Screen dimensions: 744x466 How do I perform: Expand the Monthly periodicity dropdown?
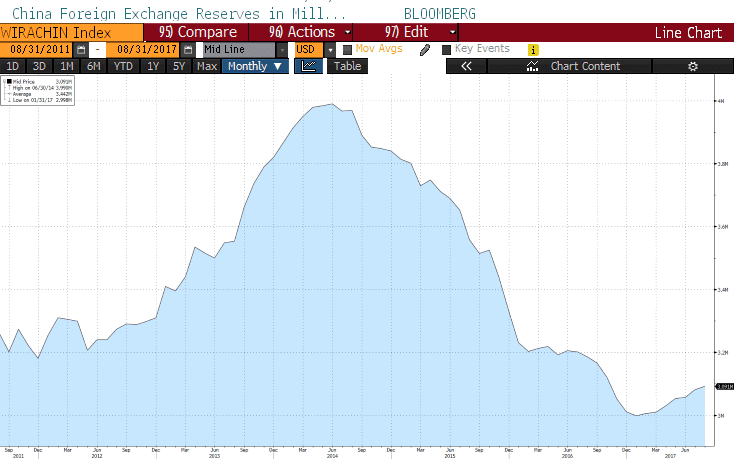[x=255, y=67]
